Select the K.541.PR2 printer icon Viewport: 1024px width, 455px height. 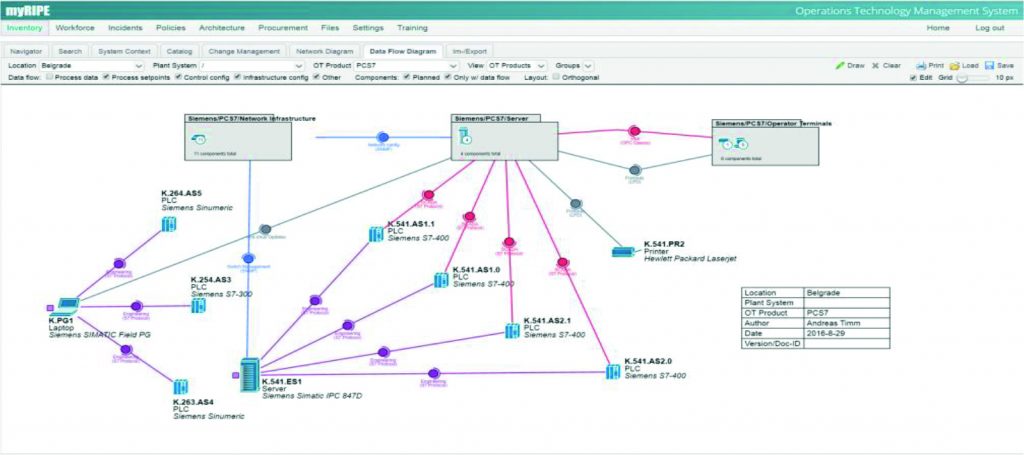(x=624, y=251)
